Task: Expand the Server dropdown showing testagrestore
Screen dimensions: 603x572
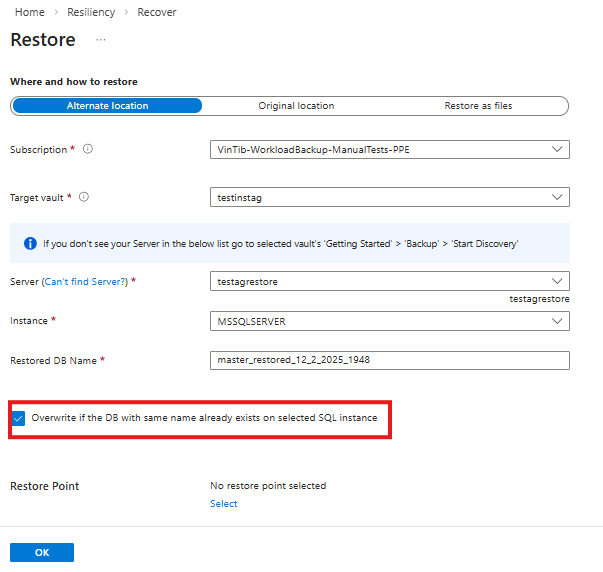Action: coord(390,281)
